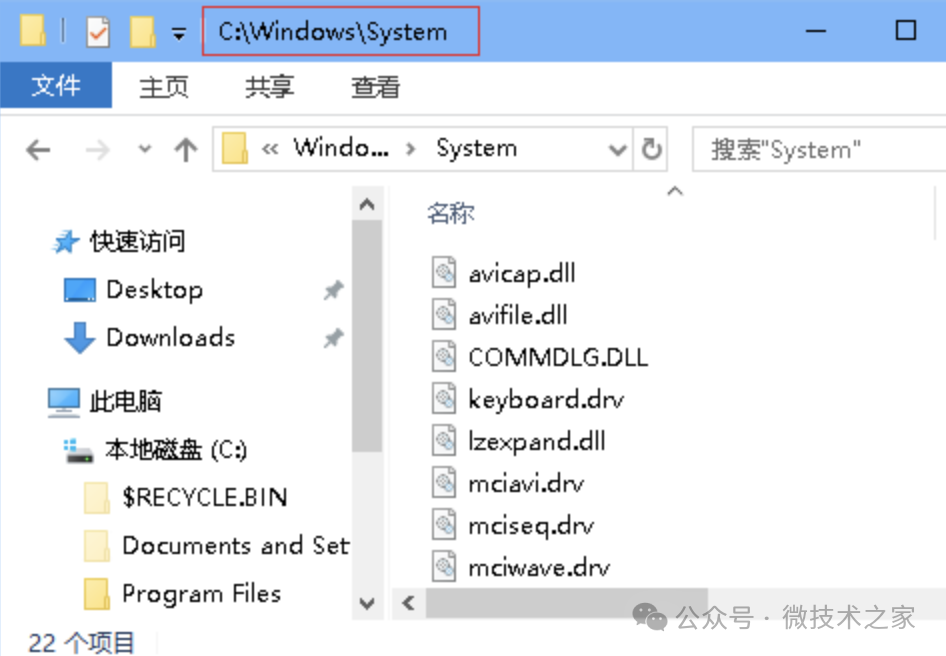Image resolution: width=946 pixels, height=656 pixels.
Task: Minimize the explorer window
Action: [816, 31]
